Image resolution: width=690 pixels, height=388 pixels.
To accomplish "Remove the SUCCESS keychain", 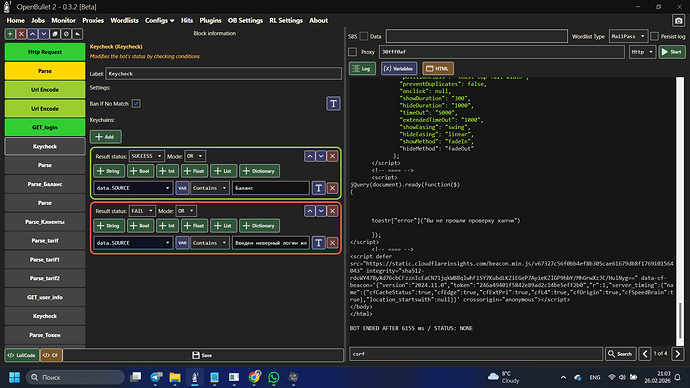I will 333,156.
